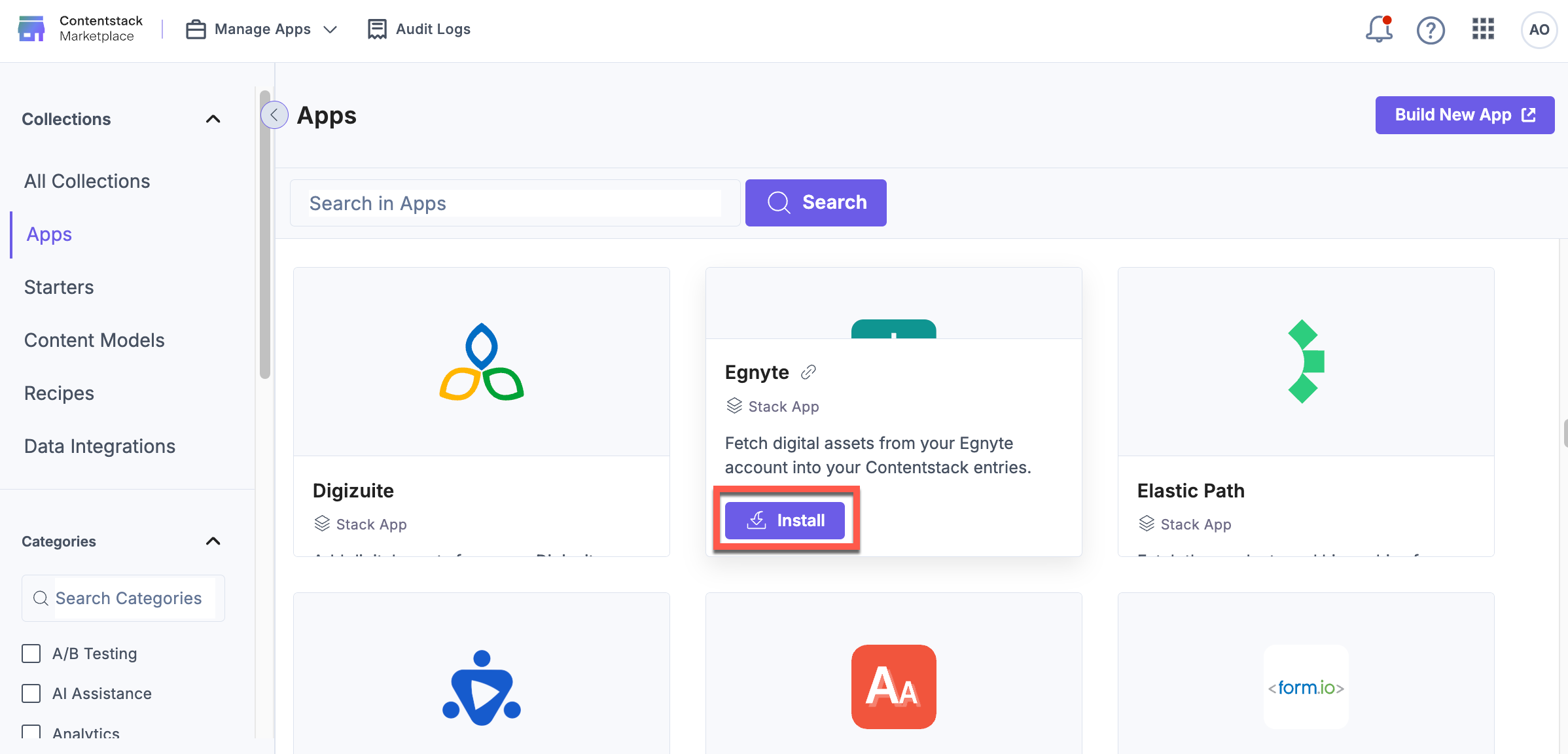Select All Collections in sidebar

pyautogui.click(x=87, y=181)
